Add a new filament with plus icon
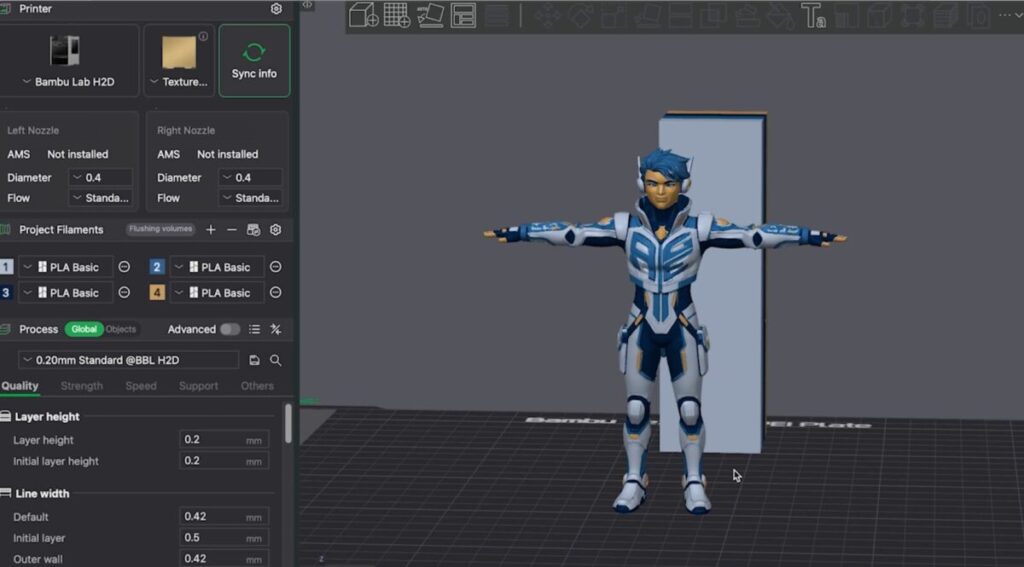Screen dimensions: 1024x567 [211, 230]
